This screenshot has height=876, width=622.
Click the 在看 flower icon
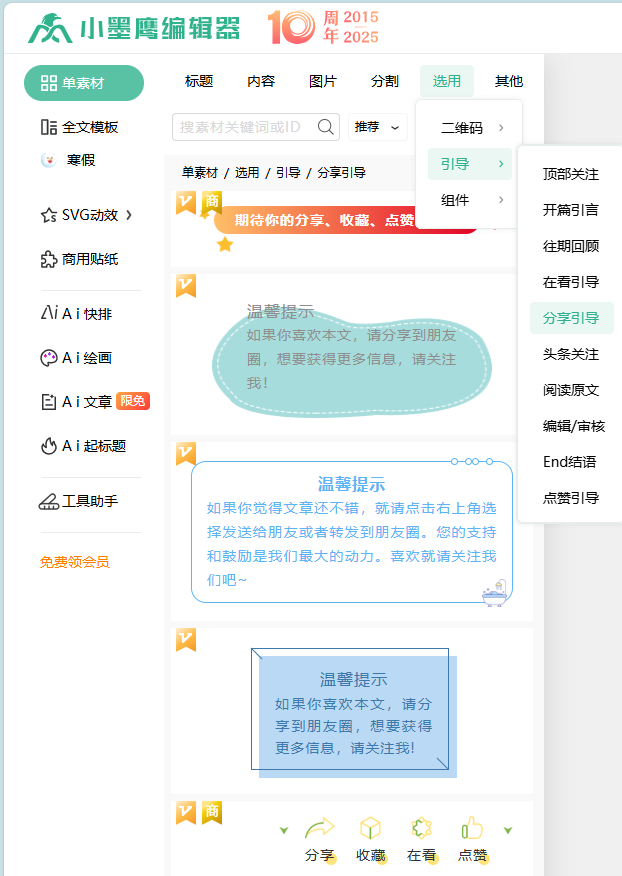pyautogui.click(x=421, y=829)
